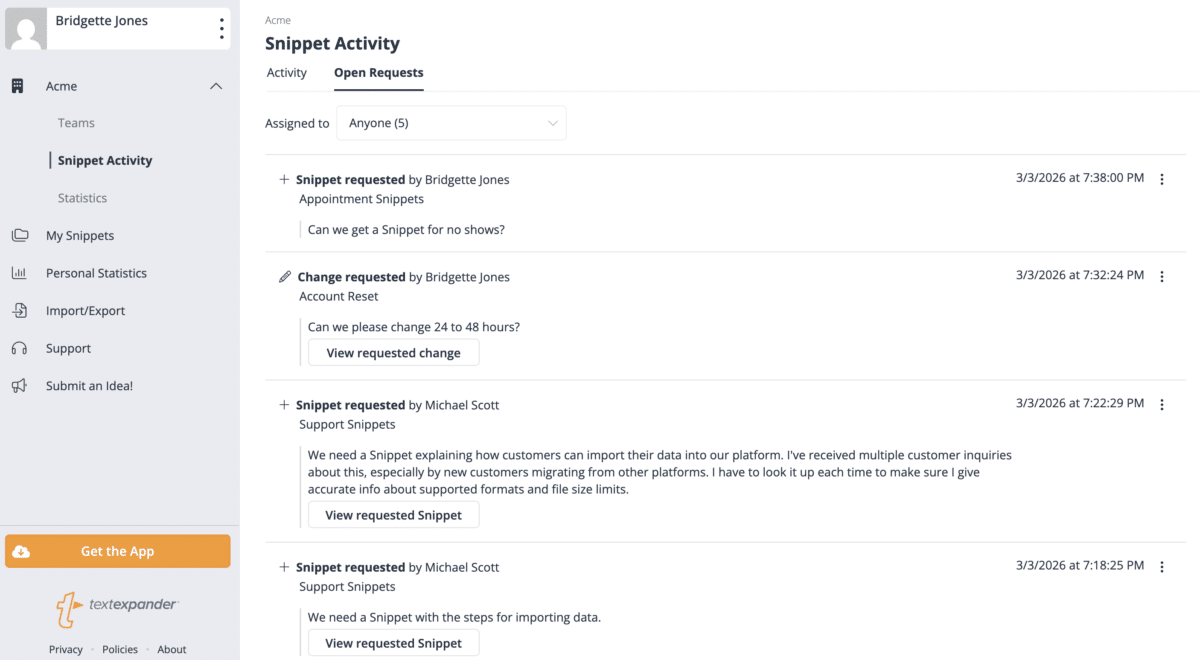Viewport: 1200px width, 660px height.
Task: Click the My Snippets folder icon
Action: [x=19, y=236]
